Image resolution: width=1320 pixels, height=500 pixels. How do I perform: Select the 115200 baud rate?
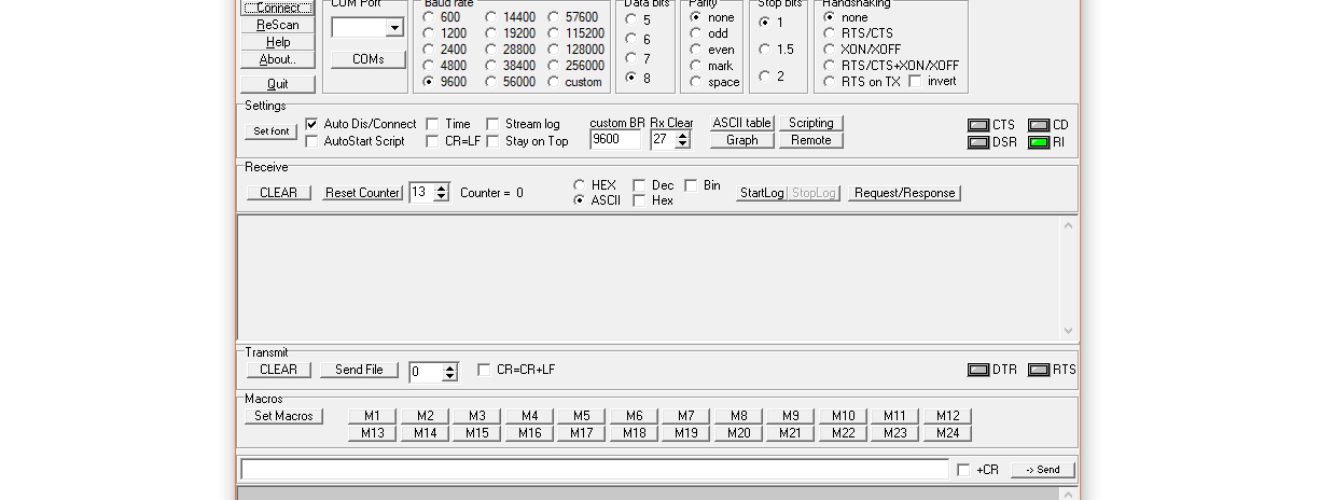point(553,33)
